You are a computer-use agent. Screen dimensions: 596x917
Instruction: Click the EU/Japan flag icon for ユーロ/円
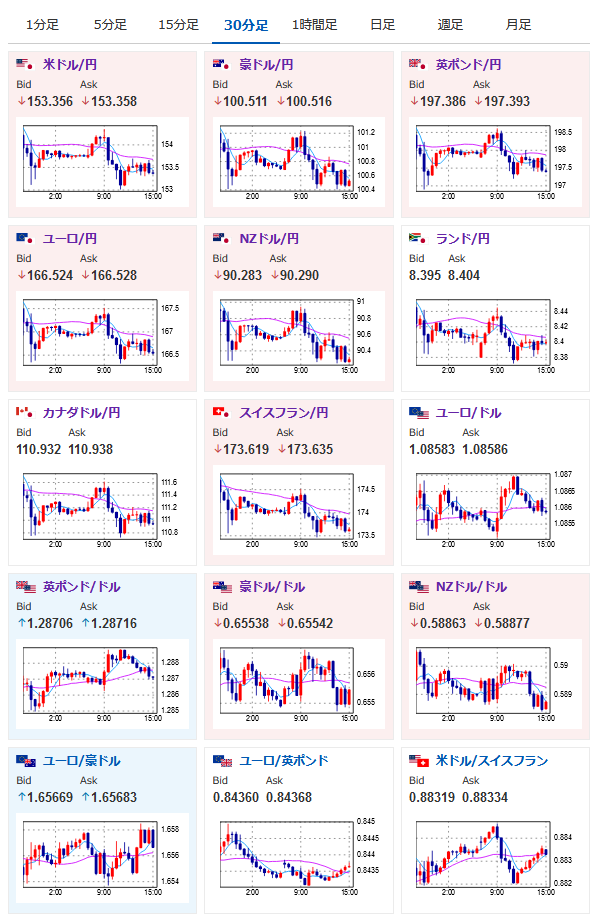[x=25, y=239]
